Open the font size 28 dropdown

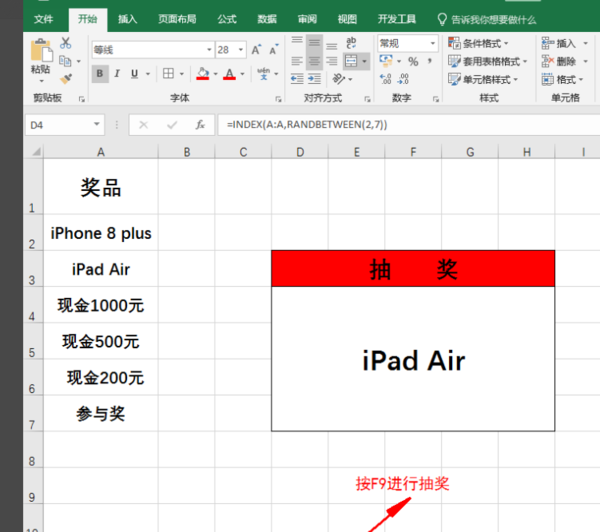[241, 50]
